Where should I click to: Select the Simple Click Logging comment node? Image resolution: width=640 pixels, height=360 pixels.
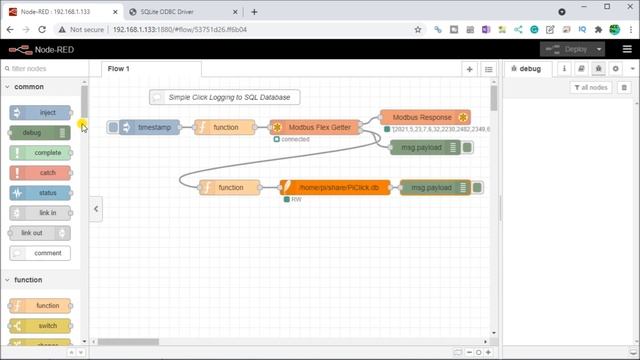pyautogui.click(x=224, y=97)
